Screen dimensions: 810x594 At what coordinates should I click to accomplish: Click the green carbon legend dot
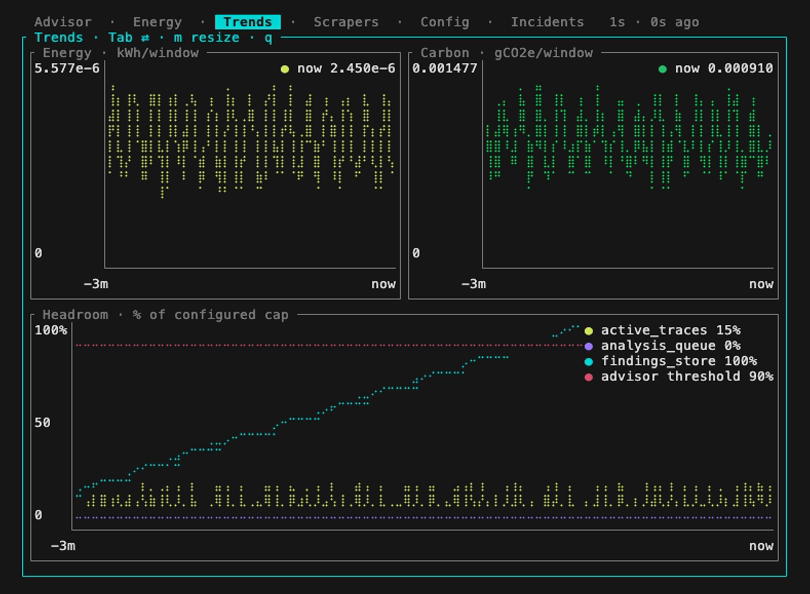[x=663, y=69]
